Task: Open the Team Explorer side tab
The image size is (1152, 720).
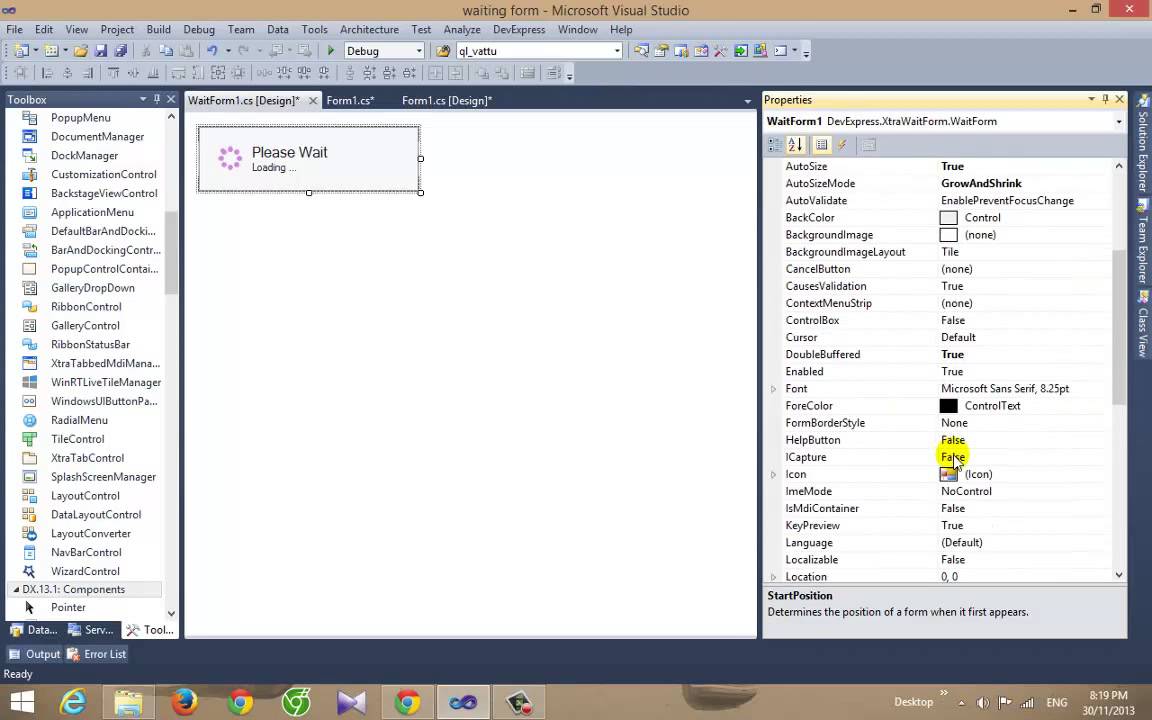Action: (x=1143, y=242)
